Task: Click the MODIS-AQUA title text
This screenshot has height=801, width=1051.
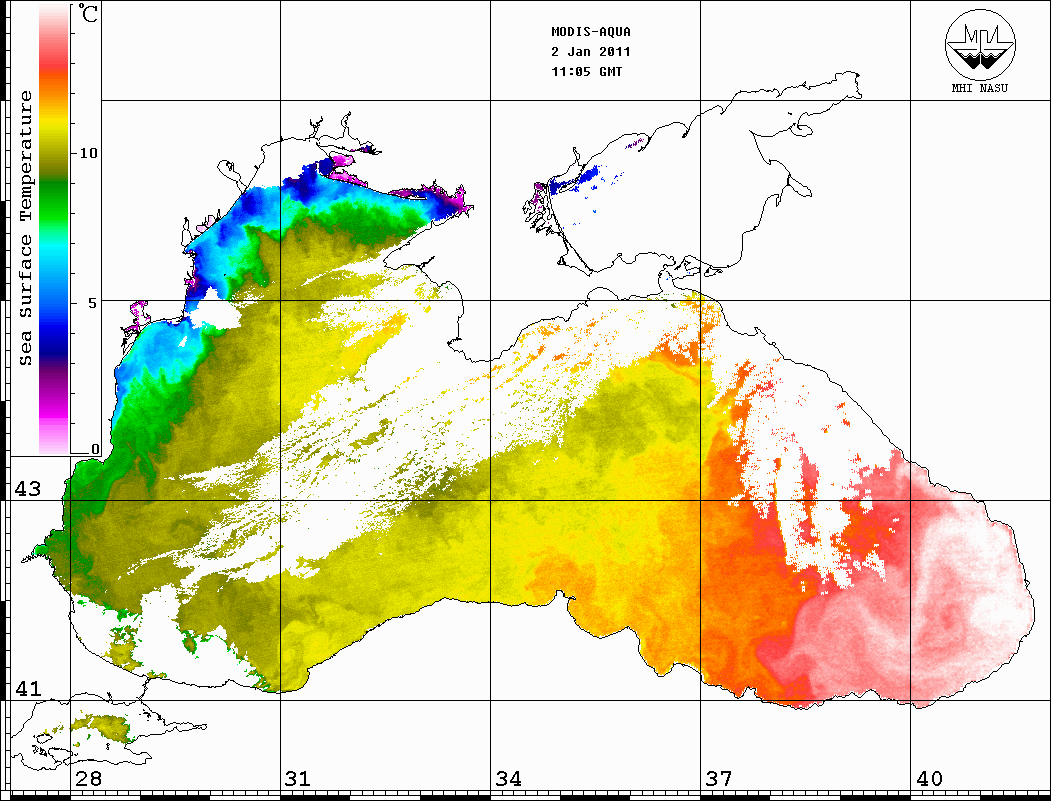Action: 591,32
